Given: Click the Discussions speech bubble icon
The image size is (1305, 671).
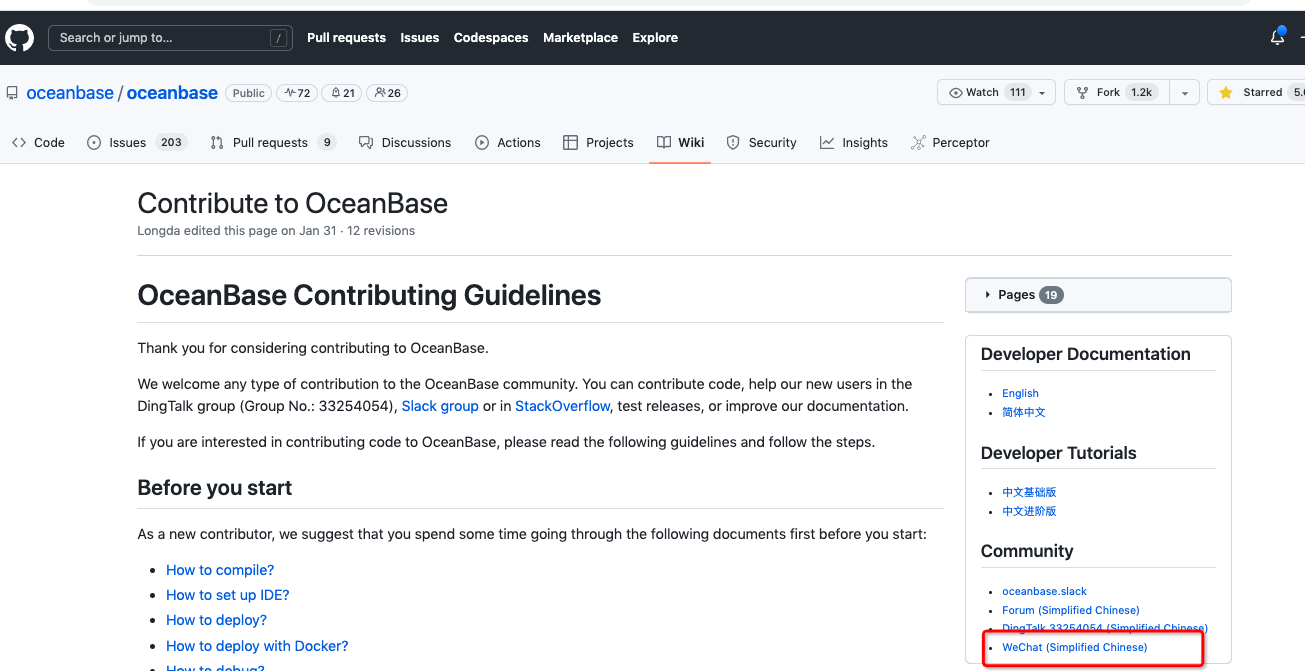Looking at the screenshot, I should (x=366, y=143).
